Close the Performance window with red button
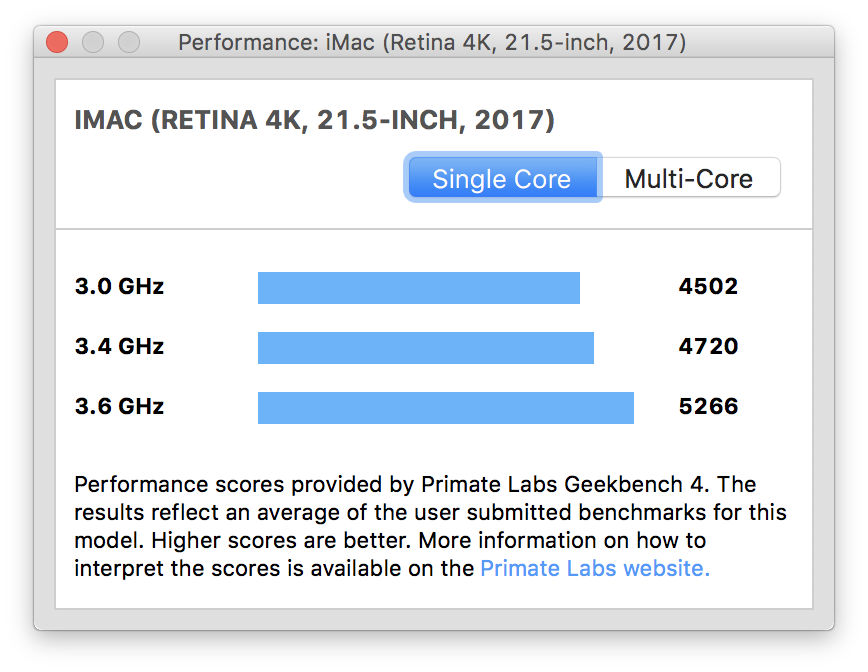The image size is (868, 672). pyautogui.click(x=57, y=42)
